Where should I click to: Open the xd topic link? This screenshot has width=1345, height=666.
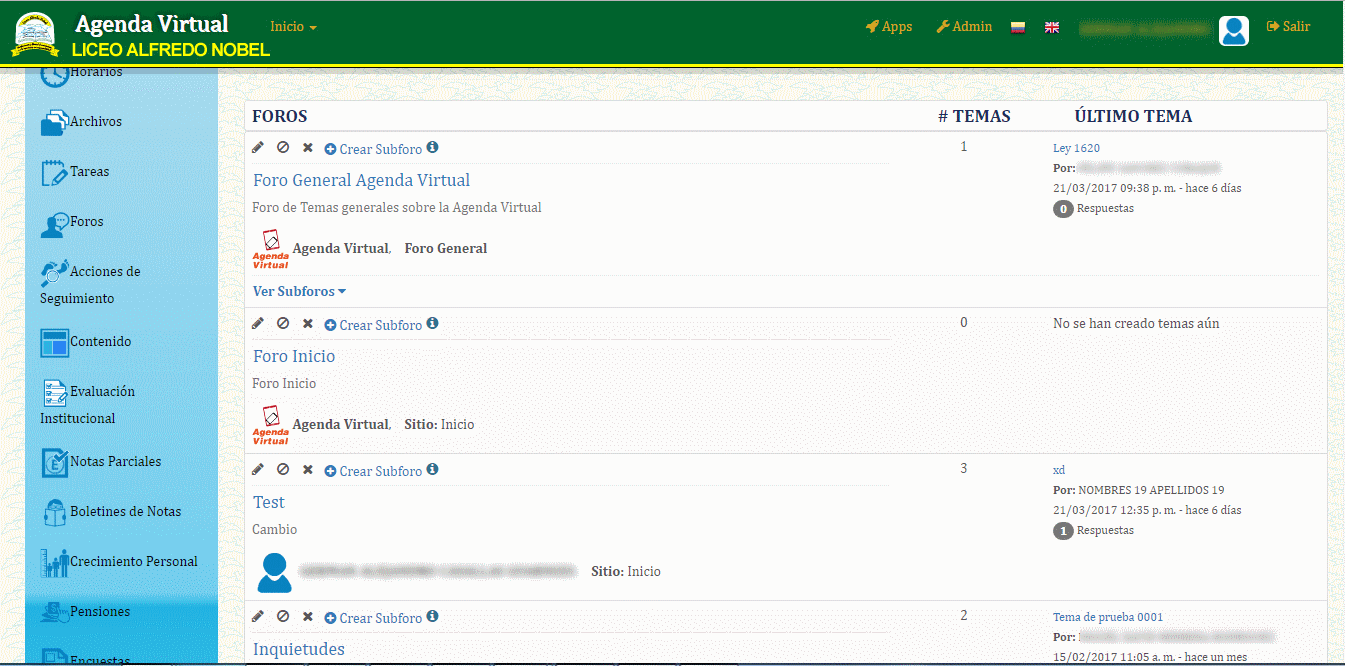point(1059,470)
